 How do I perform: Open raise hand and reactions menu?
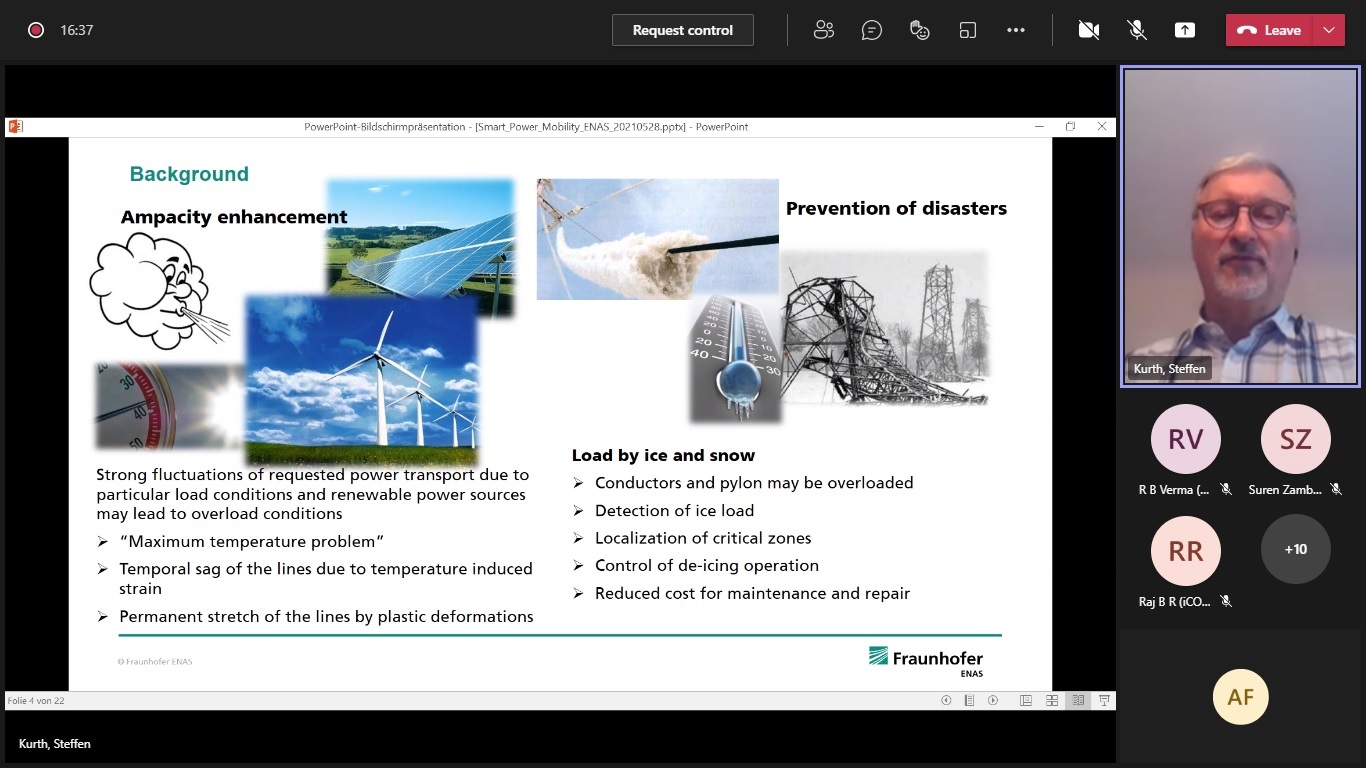coord(920,30)
